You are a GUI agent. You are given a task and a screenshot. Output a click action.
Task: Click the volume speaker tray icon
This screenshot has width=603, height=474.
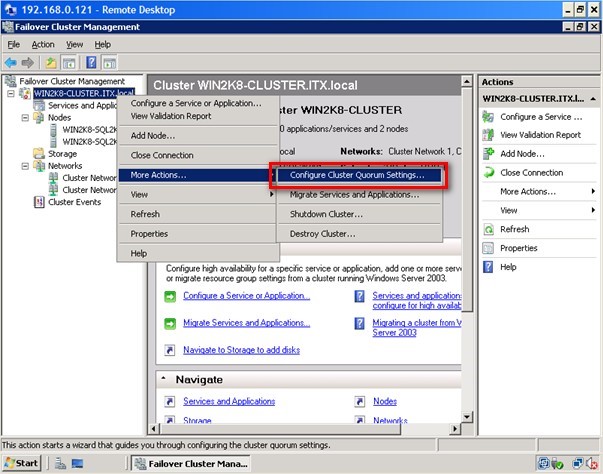click(592, 464)
